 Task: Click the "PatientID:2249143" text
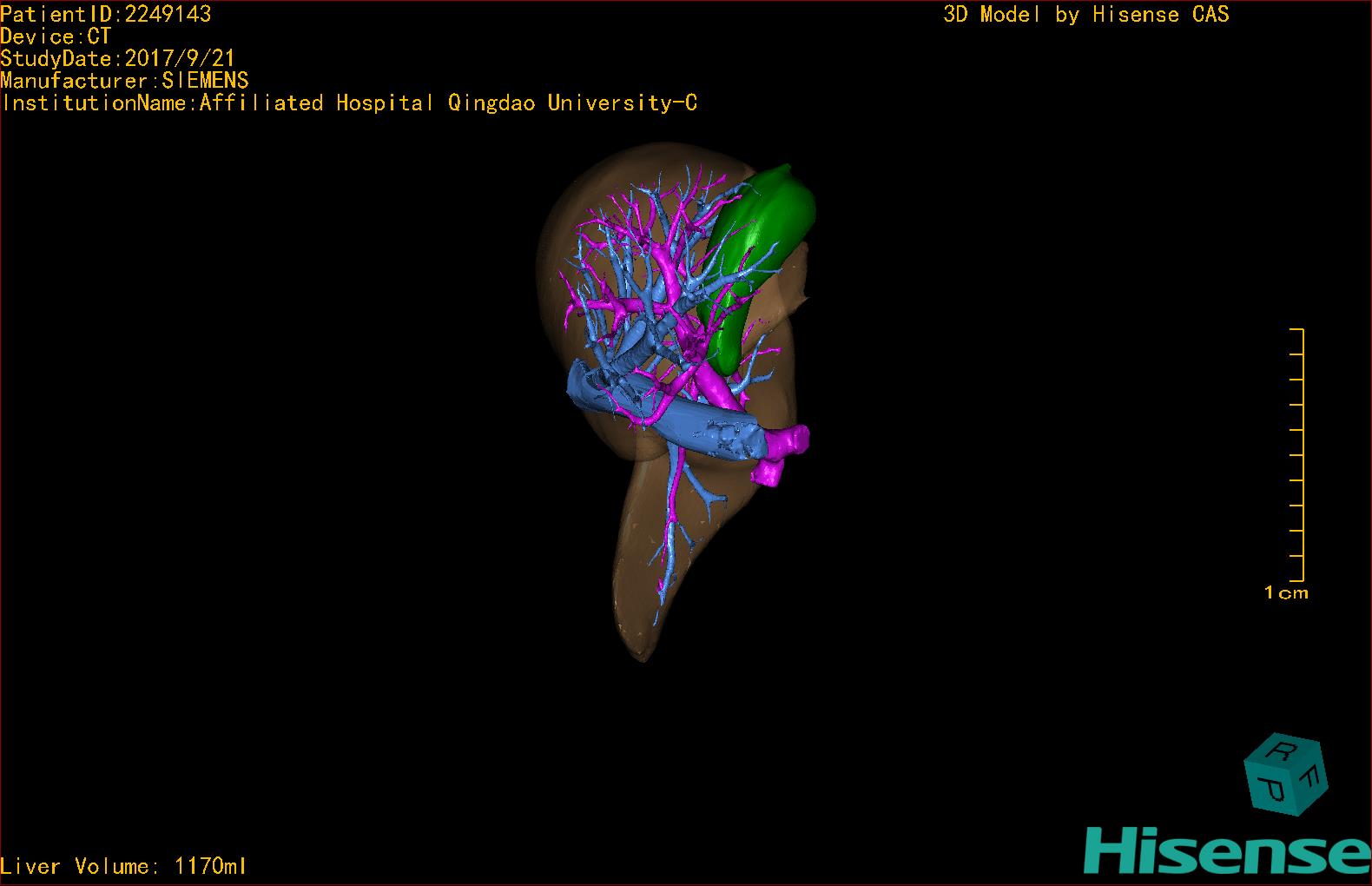[106, 14]
